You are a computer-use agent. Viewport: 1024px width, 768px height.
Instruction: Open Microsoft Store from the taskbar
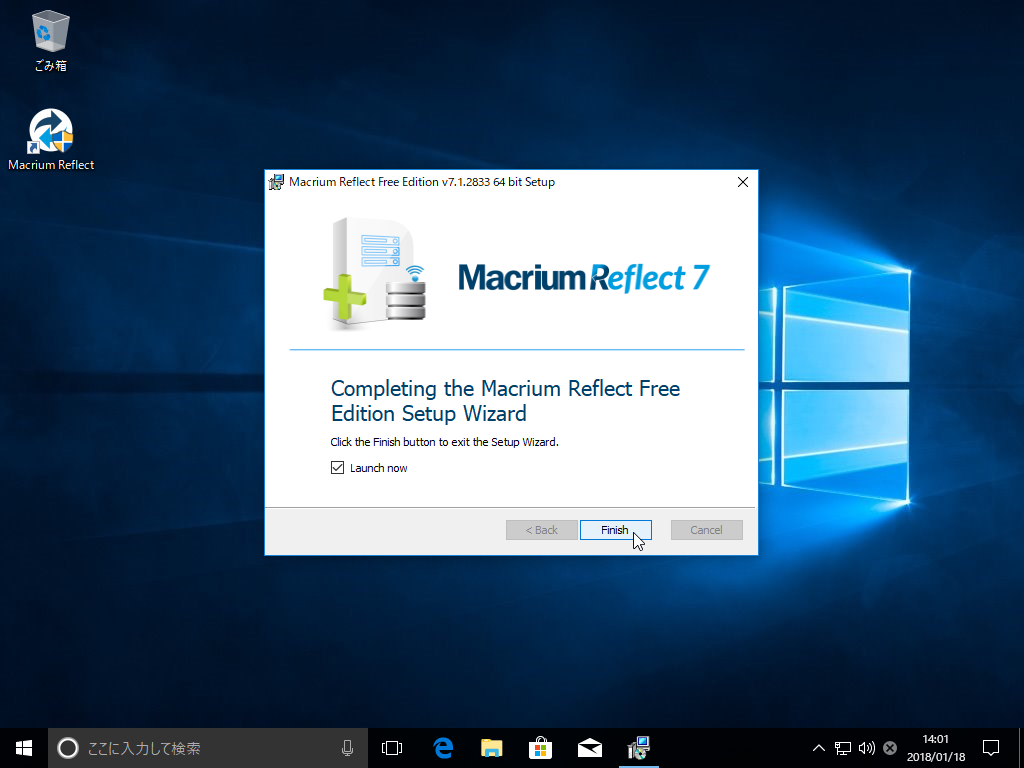541,748
